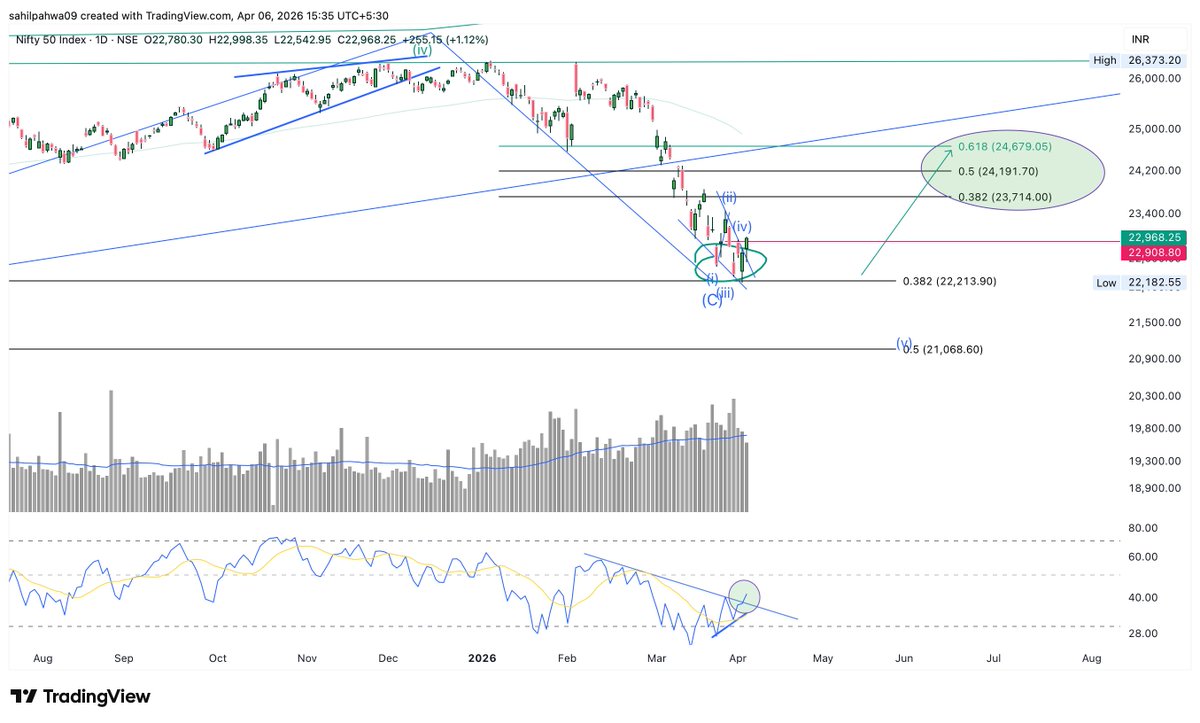Image resolution: width=1200 pixels, height=723 pixels.
Task: Click the green 22,968.25 current price tag
Action: (1155, 238)
